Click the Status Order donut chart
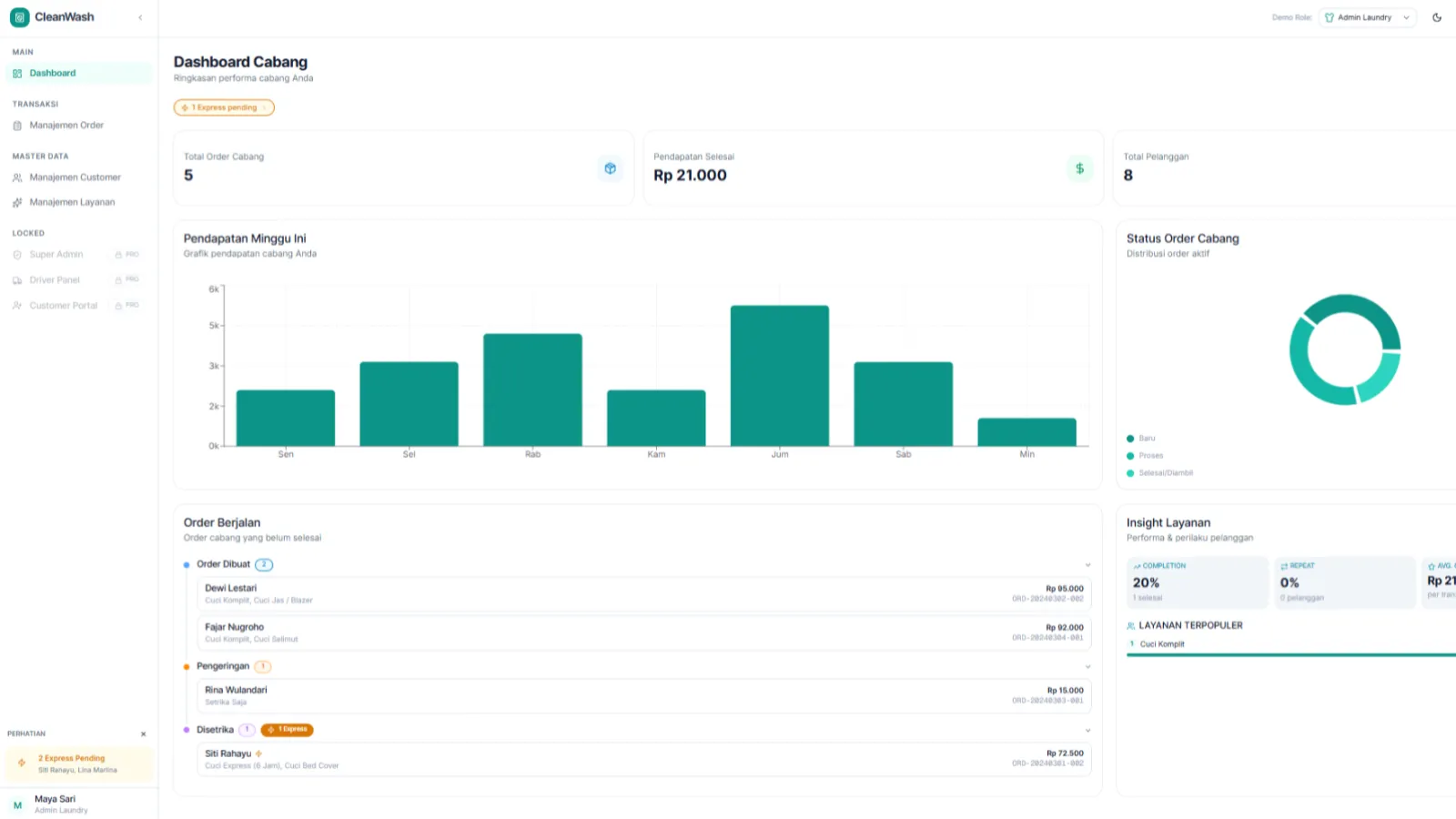1456x819 pixels. 1345,349
